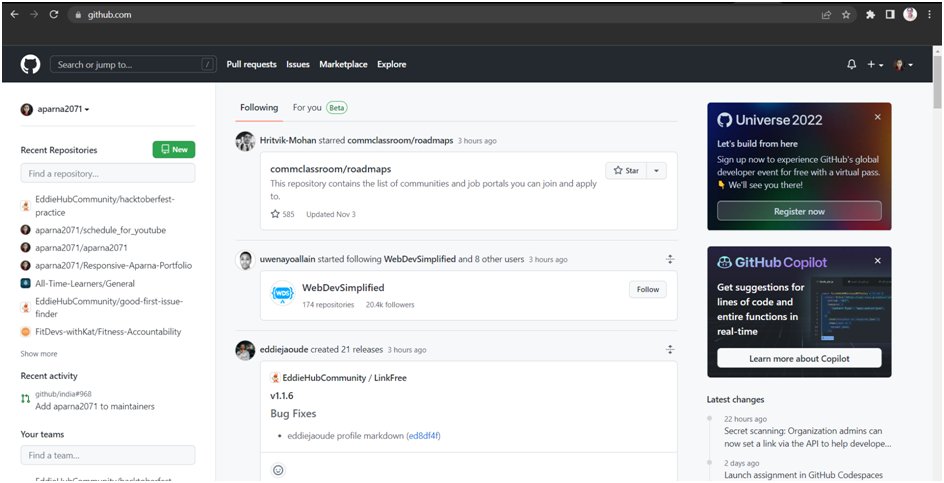This screenshot has width=944, height=483.
Task: Open Secret scanning changelog entry
Action: 808,437
